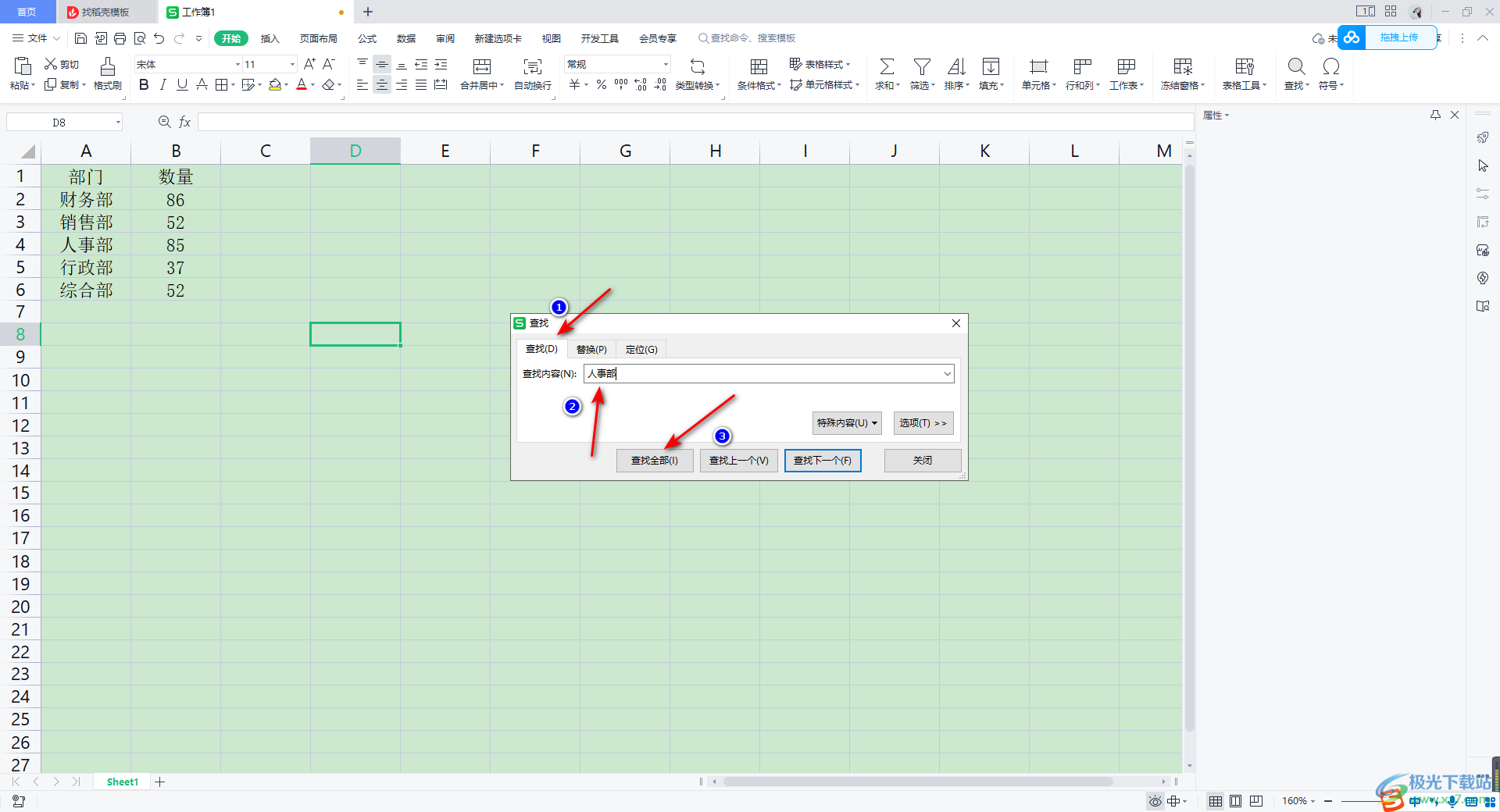Screen dimensions: 1500x812
Task: Toggle middle vertical alignment
Action: pyautogui.click(x=382, y=64)
